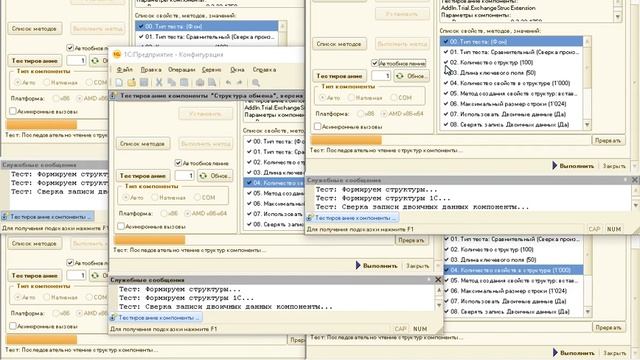Click the repeat-count field in the Конфигурация window
640x360 pixels.
184,176
